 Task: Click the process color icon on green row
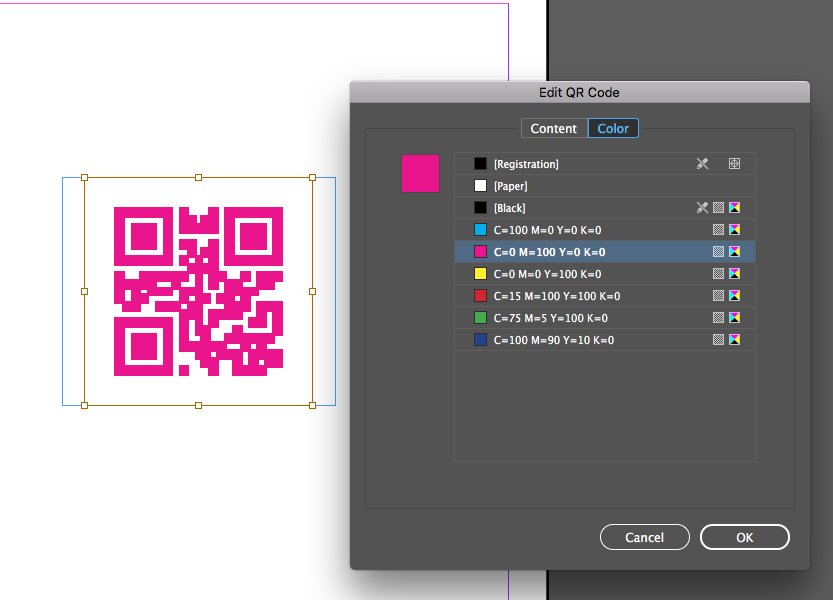pos(718,318)
